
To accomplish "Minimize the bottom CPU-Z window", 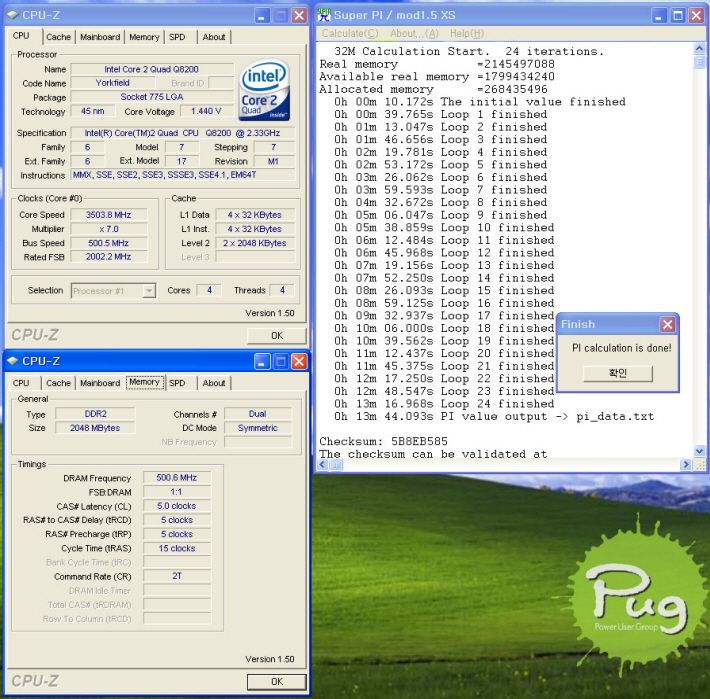I will pos(262,361).
